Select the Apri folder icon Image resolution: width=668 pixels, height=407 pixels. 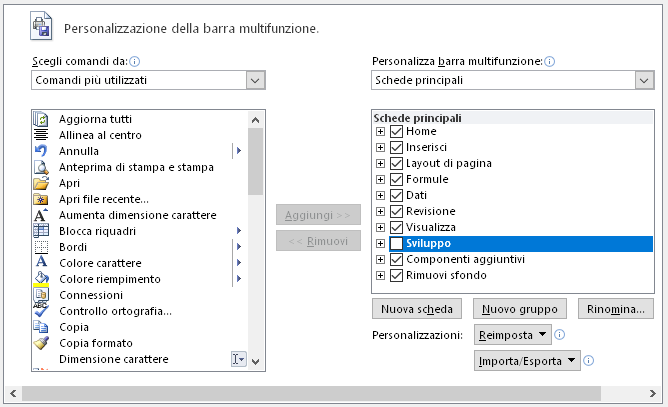[x=41, y=183]
